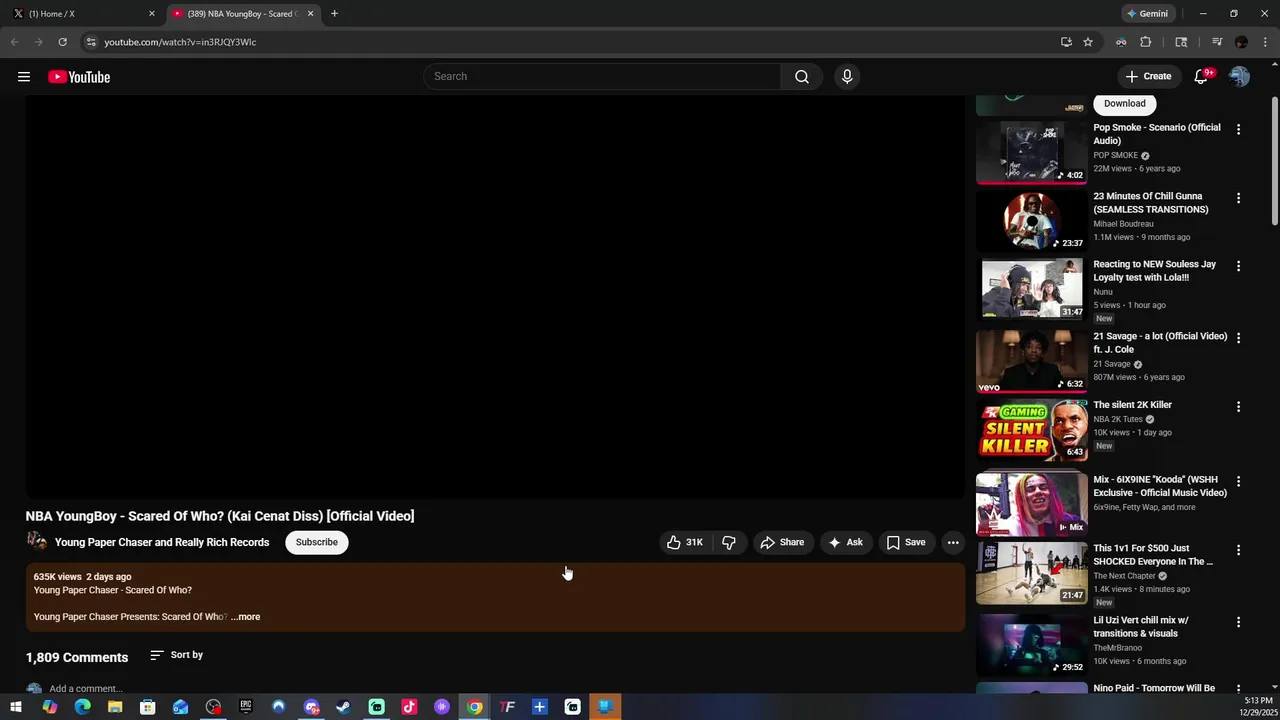Bookmark this page with the star icon
This screenshot has width=1280, height=720.
click(x=1088, y=42)
